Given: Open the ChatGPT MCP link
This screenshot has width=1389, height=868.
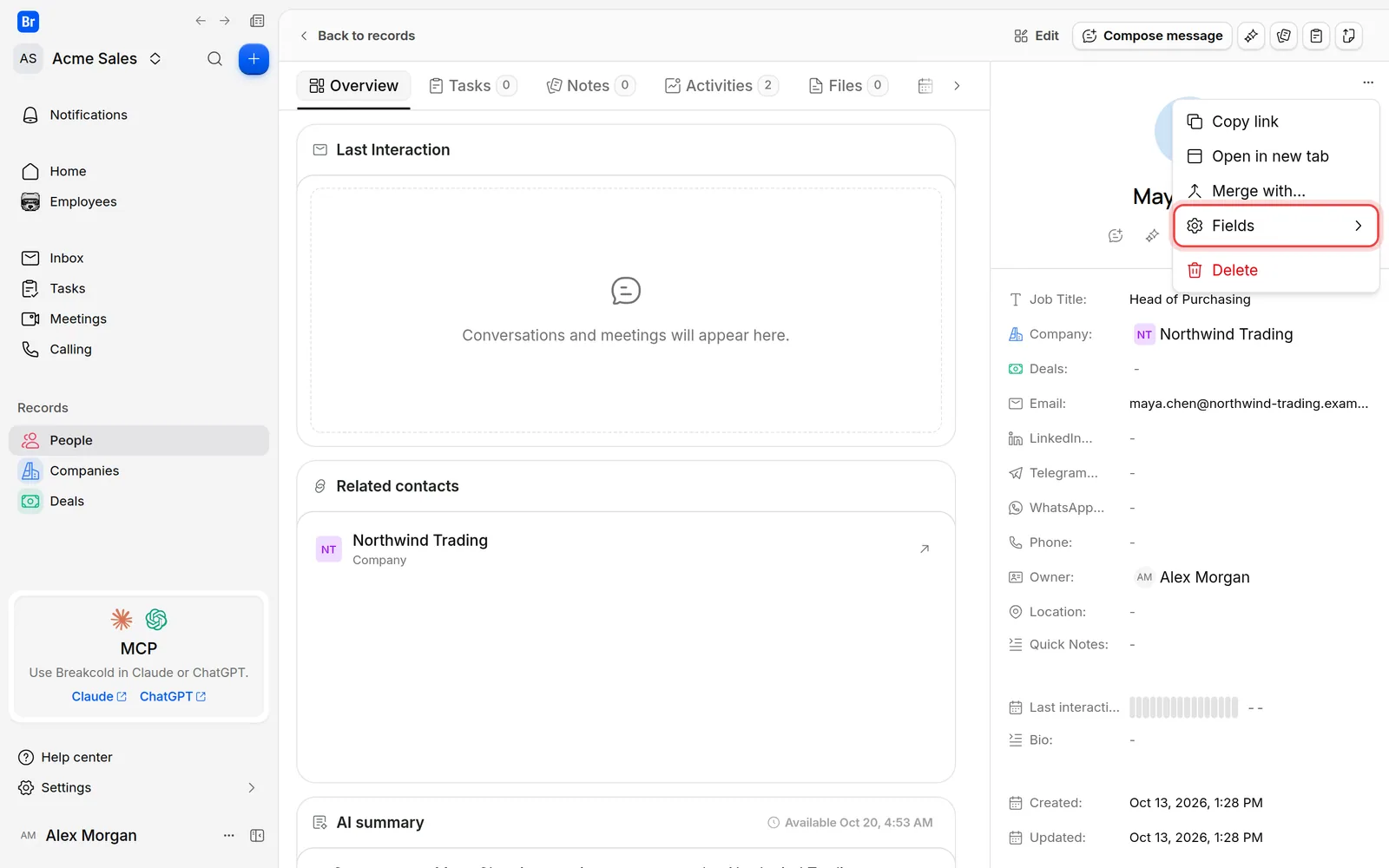Looking at the screenshot, I should 173,696.
